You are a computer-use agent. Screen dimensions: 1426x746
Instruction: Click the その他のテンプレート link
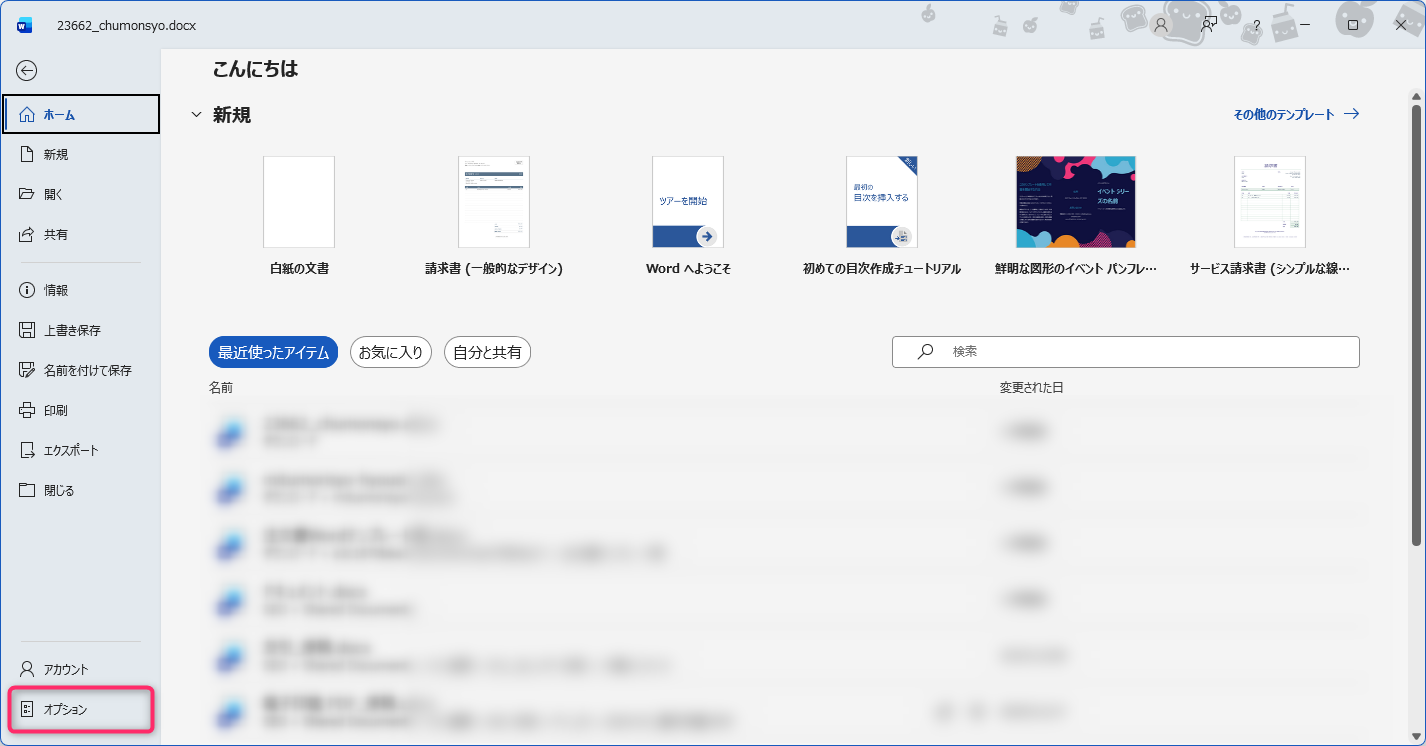[1295, 114]
